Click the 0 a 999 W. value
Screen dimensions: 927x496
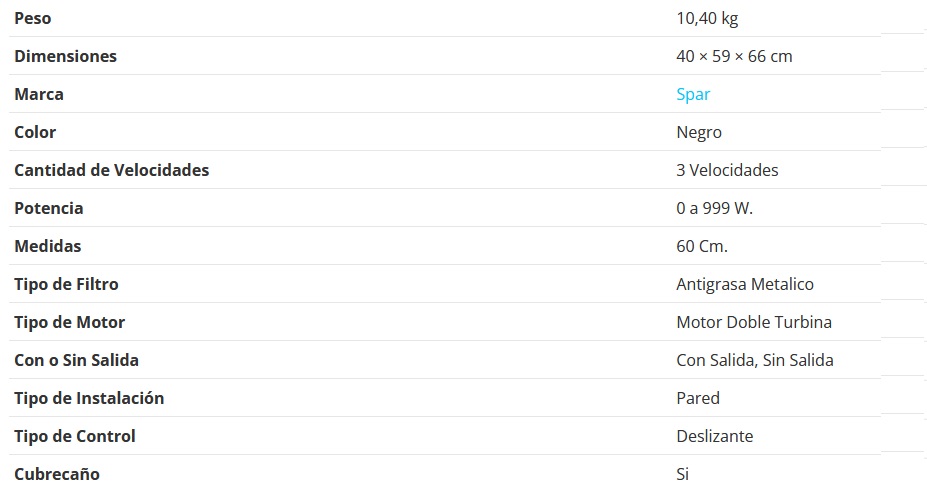pyautogui.click(x=714, y=208)
